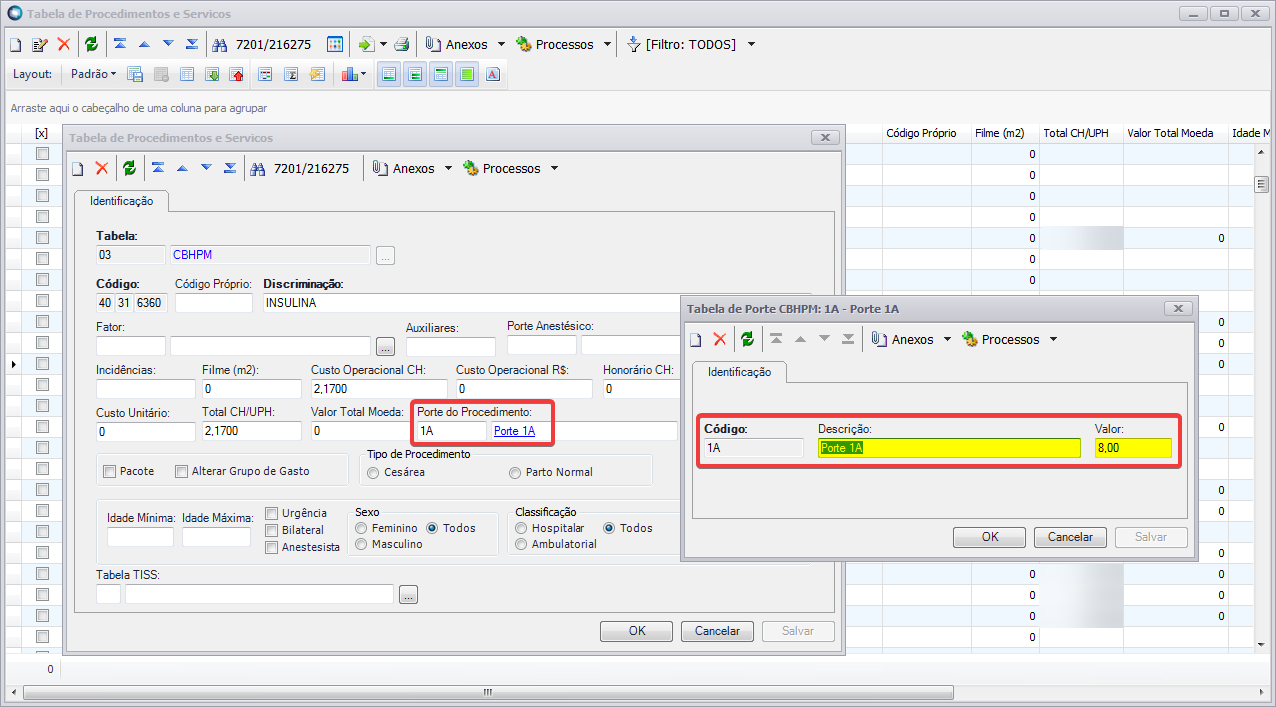Click new record icon in Tabela de Porte dialog
The height and width of the screenshot is (707, 1276).
tap(696, 340)
